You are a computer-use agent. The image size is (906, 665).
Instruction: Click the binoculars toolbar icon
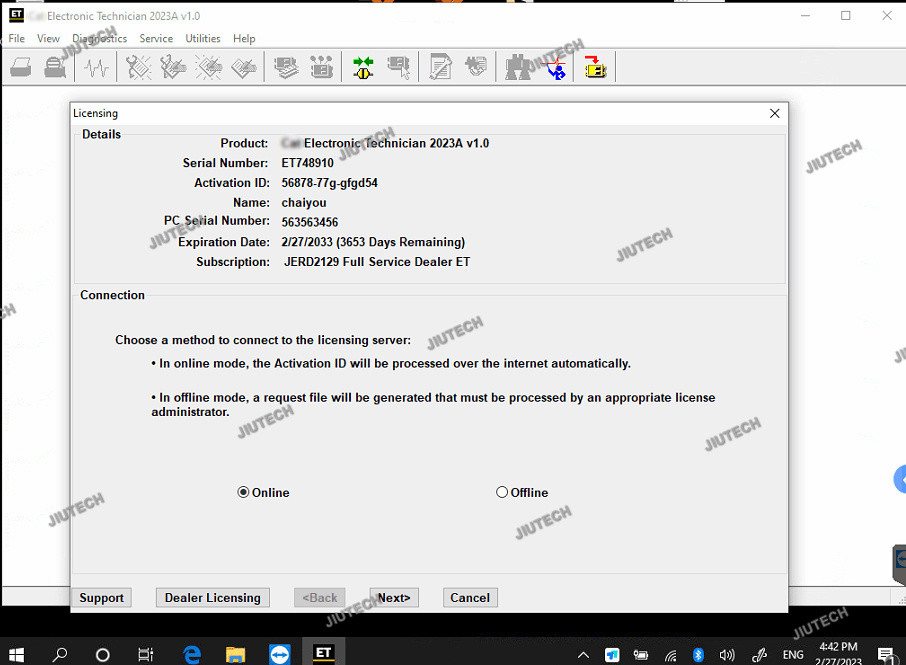(x=518, y=68)
